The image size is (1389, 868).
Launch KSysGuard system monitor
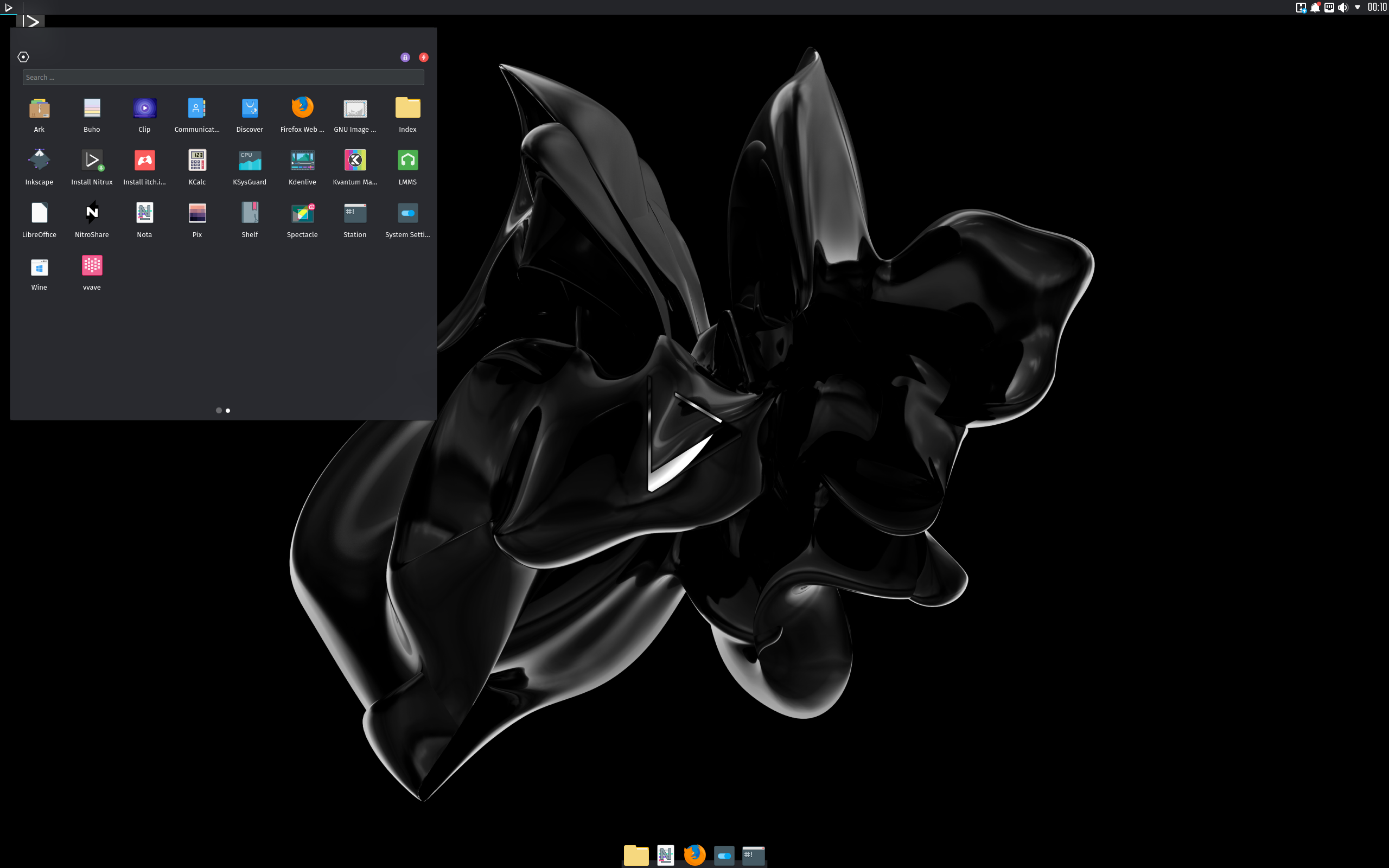(x=250, y=167)
